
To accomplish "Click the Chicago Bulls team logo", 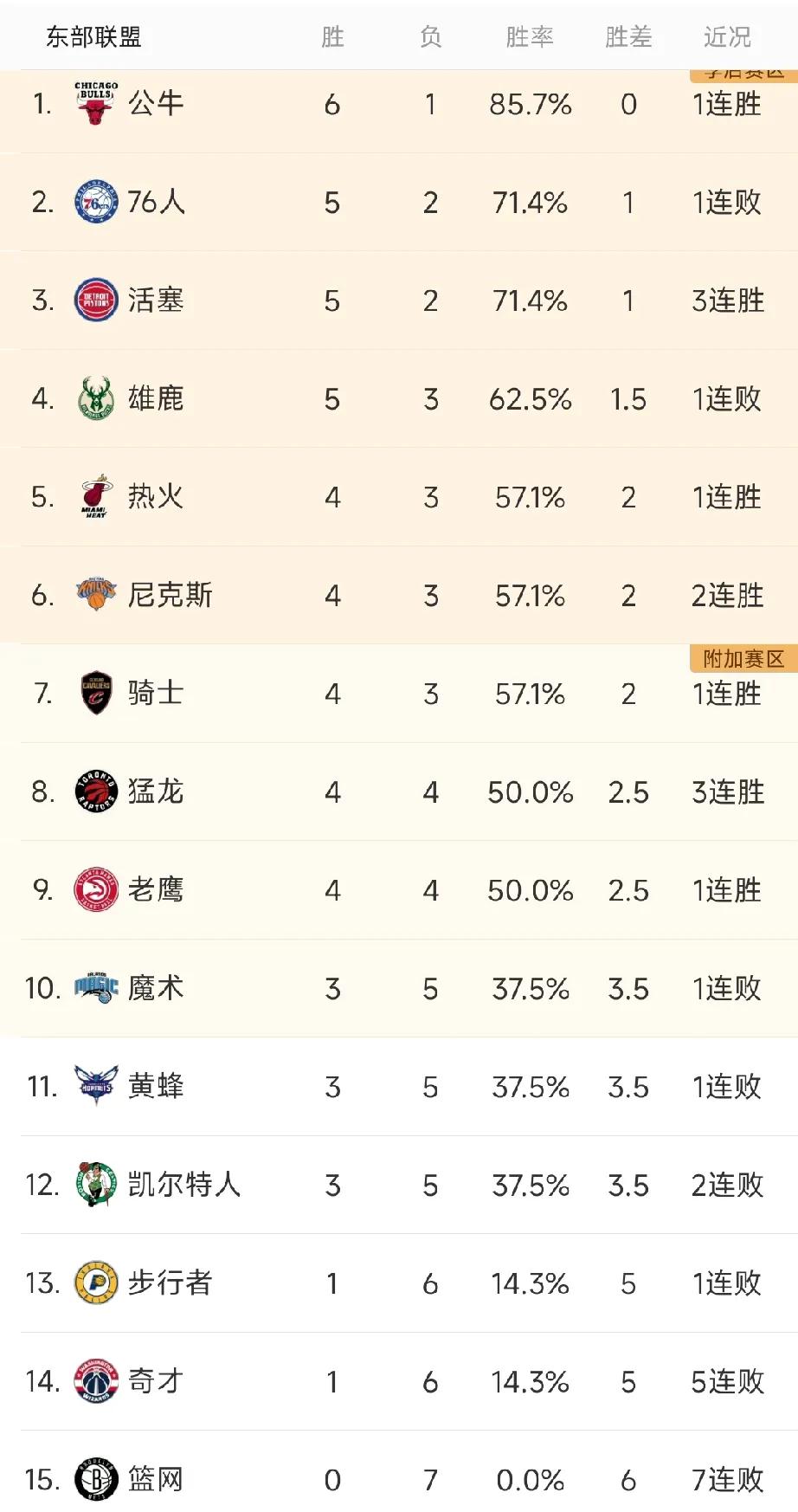I will tap(95, 103).
